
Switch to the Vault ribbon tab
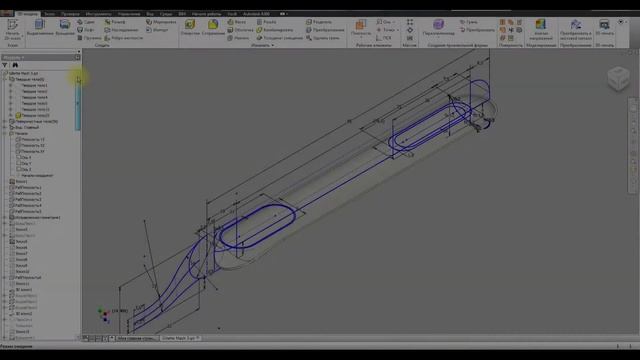click(x=232, y=14)
